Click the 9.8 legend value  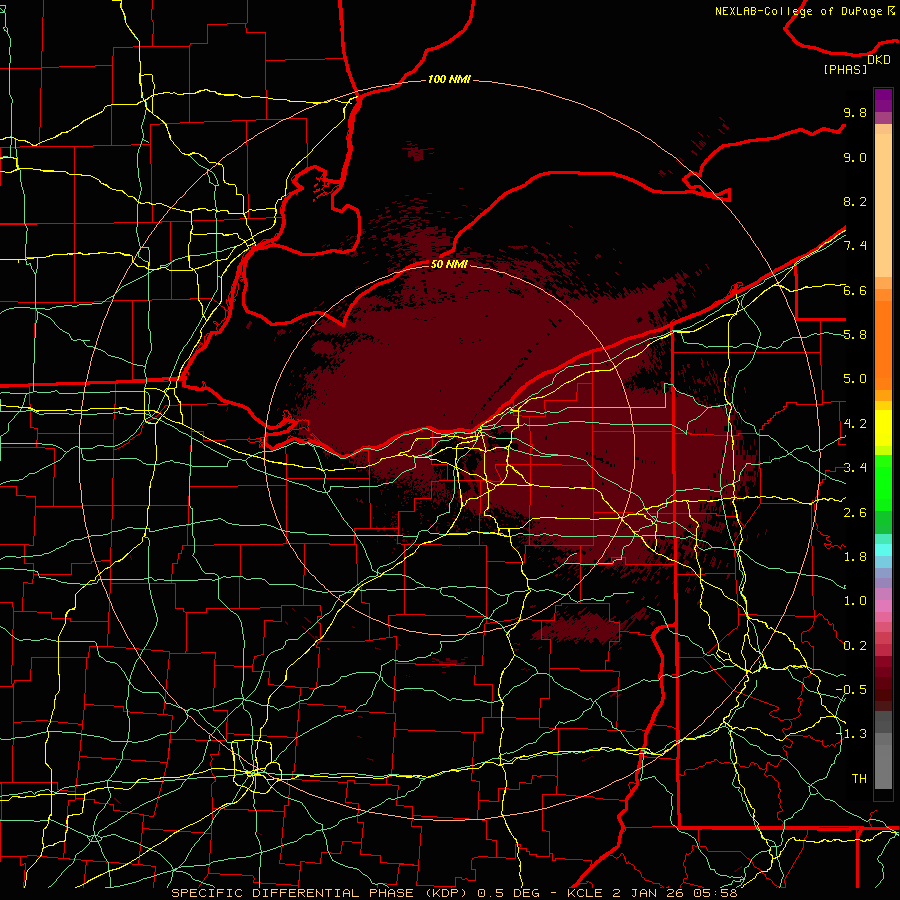pos(855,112)
